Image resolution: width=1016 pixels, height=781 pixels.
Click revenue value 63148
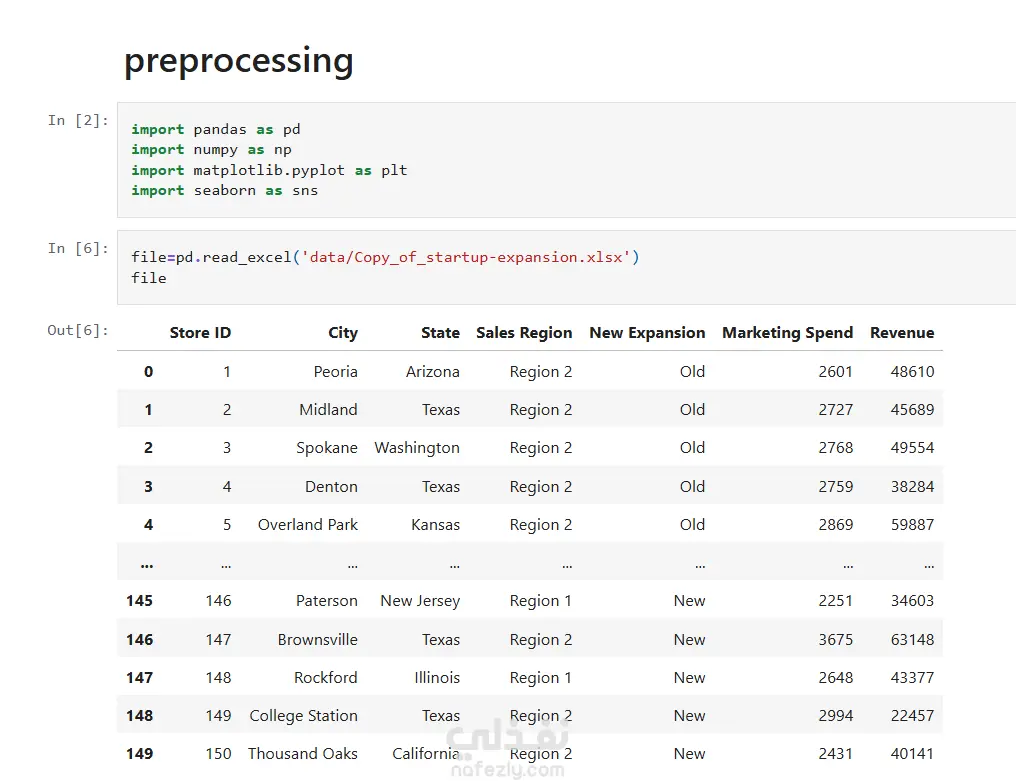click(912, 640)
